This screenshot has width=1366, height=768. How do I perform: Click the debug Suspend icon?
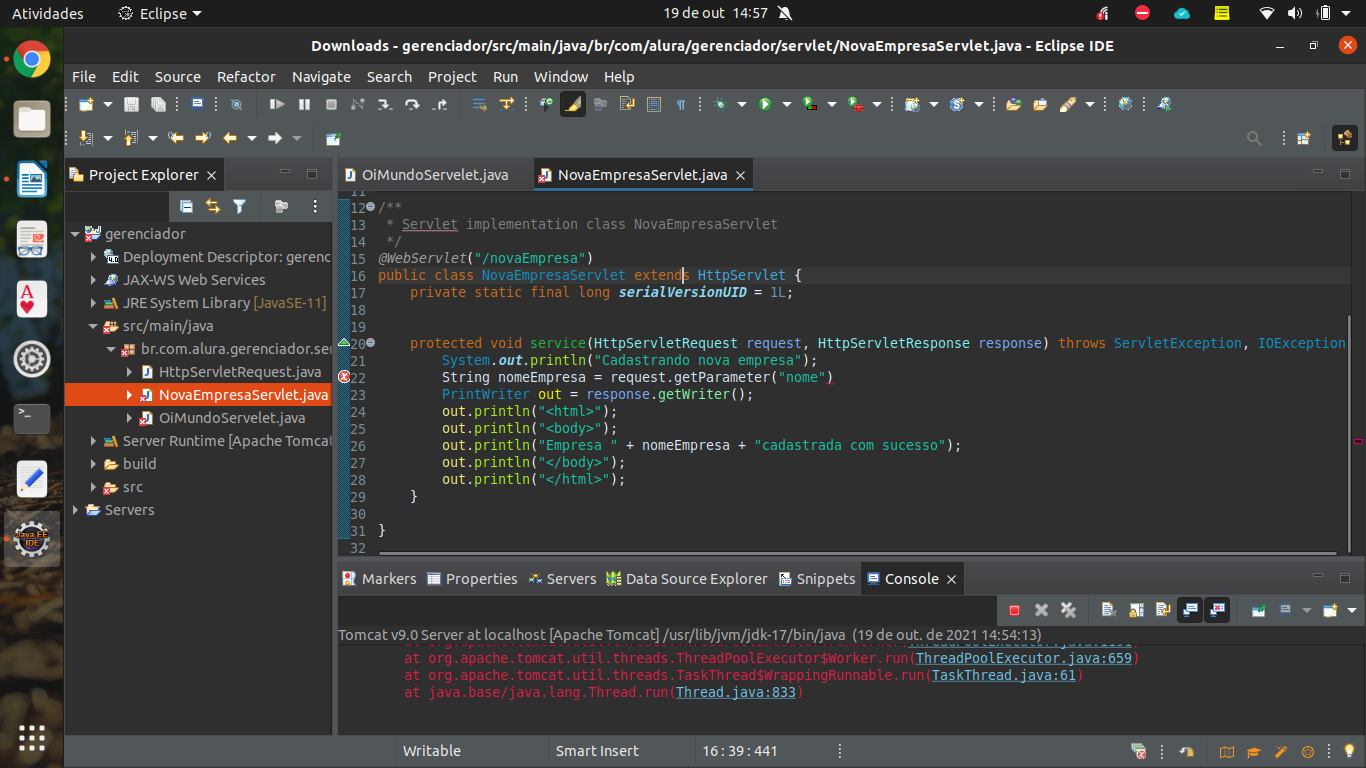coord(304,104)
